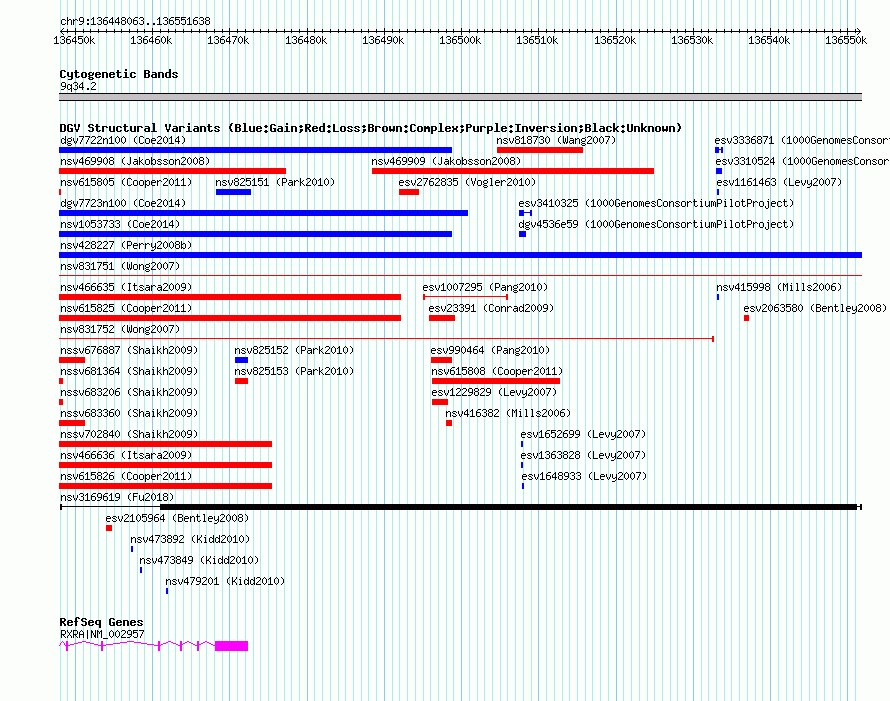Click esv1229829 (Levy2007) label

pyautogui.click(x=494, y=392)
